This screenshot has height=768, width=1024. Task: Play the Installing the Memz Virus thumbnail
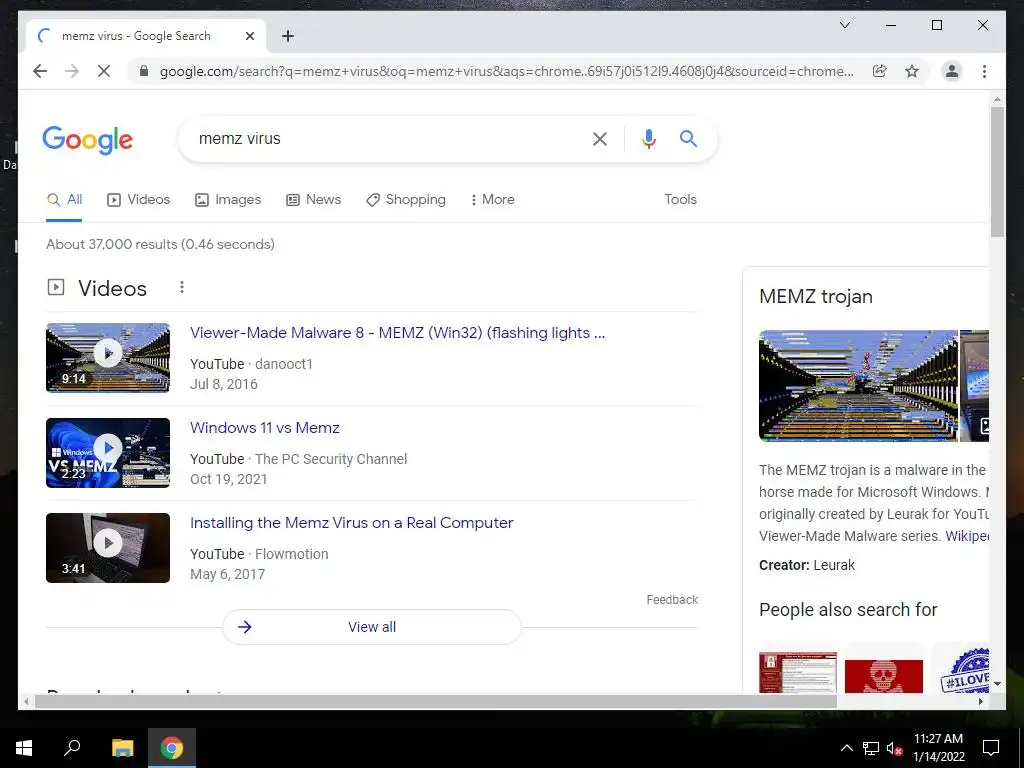pos(108,548)
